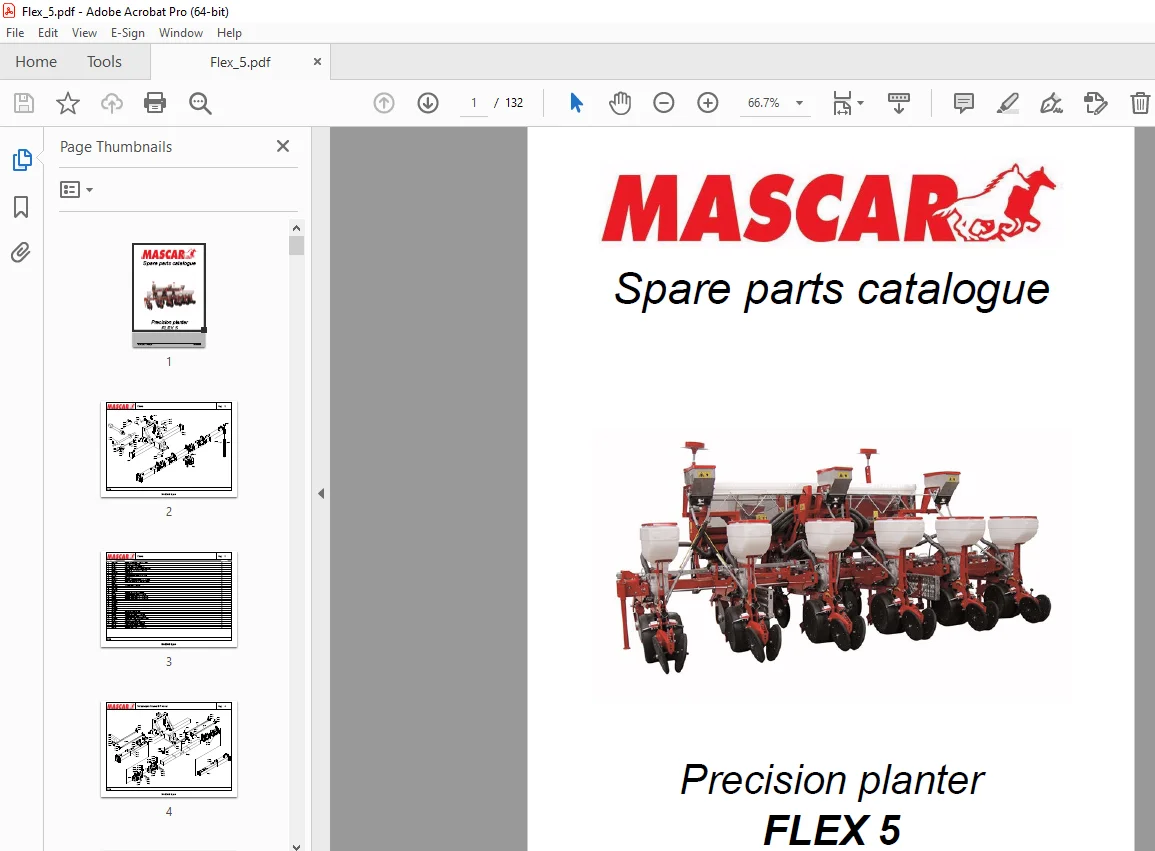Image resolution: width=1155 pixels, height=851 pixels.
Task: Open the E-Sign menu
Action: click(127, 33)
